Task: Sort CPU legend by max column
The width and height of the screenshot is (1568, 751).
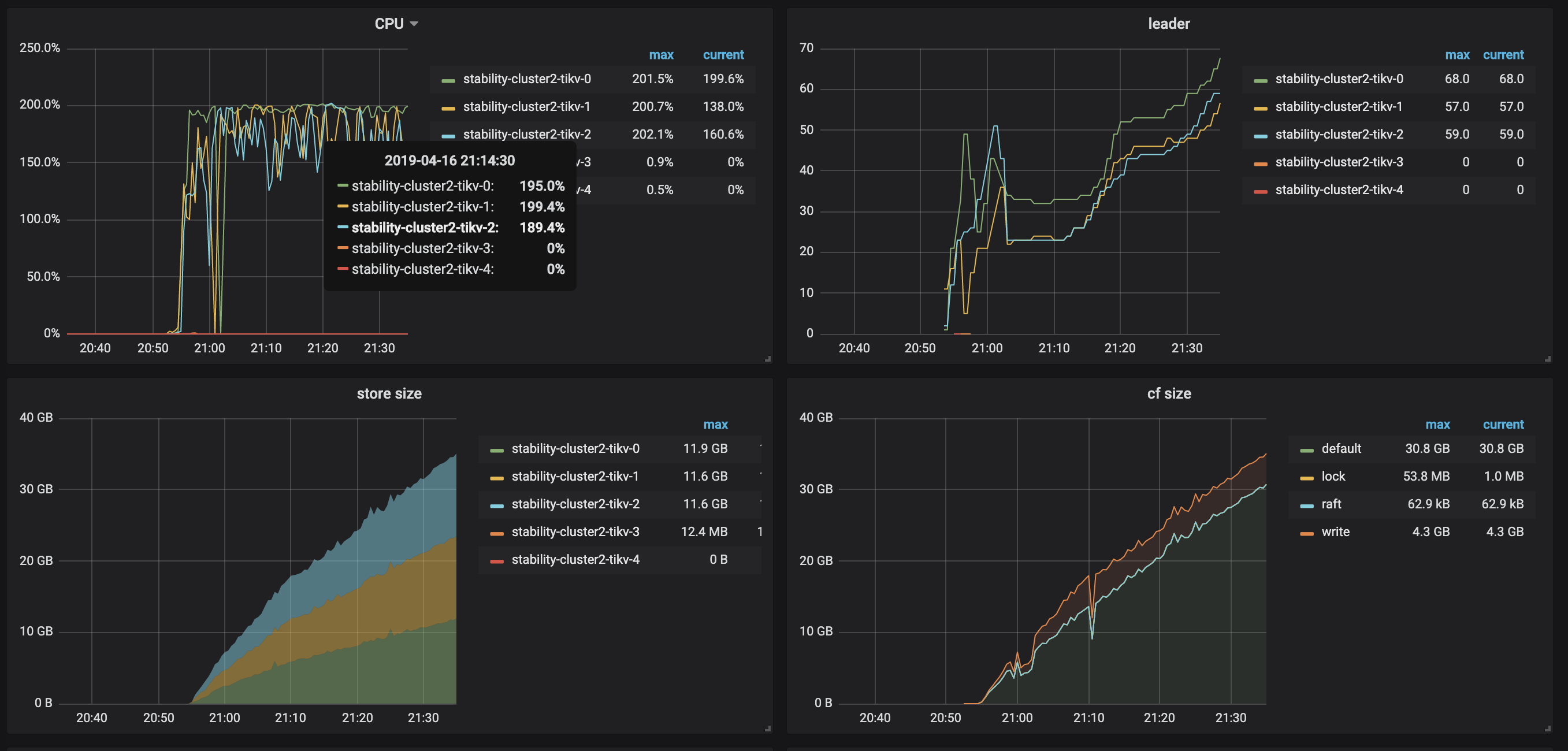Action: [x=660, y=55]
